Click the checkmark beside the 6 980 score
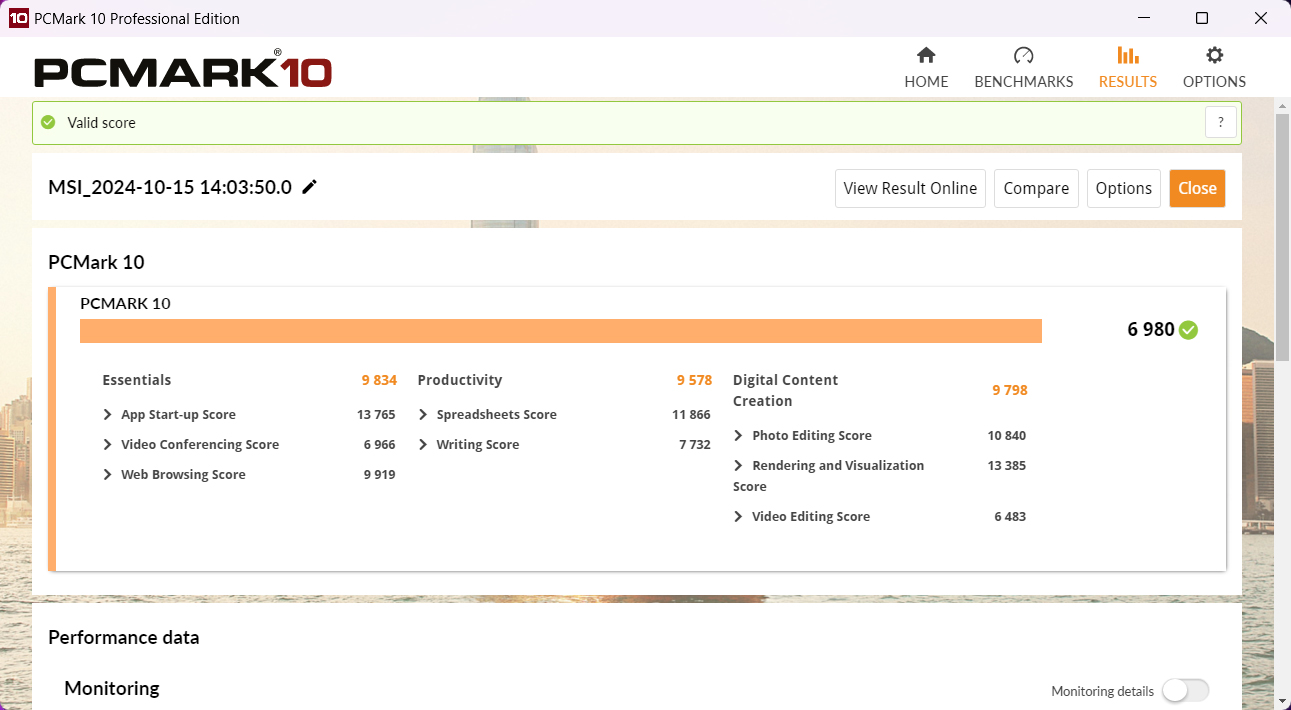The height and width of the screenshot is (710, 1291). 1187,329
